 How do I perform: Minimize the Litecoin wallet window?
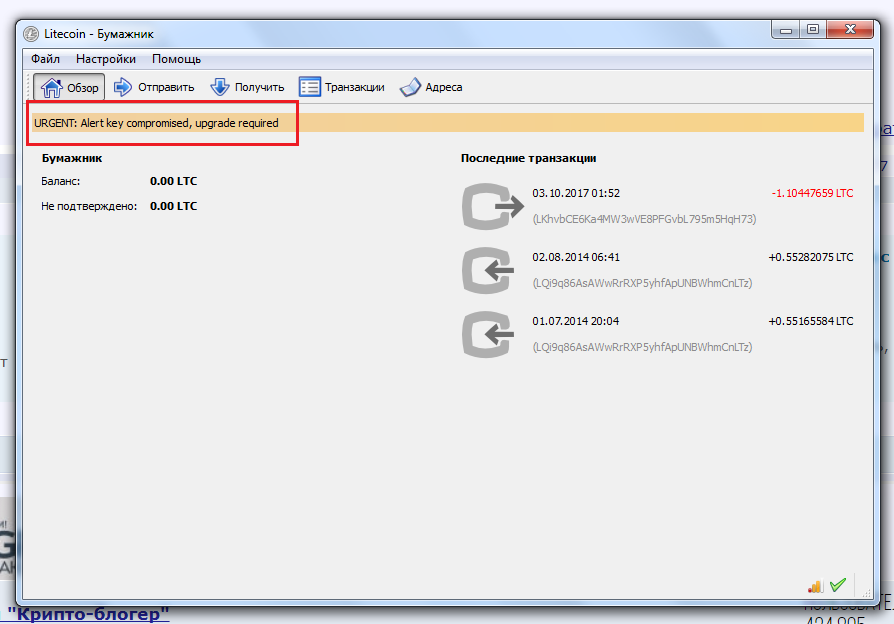[x=785, y=30]
